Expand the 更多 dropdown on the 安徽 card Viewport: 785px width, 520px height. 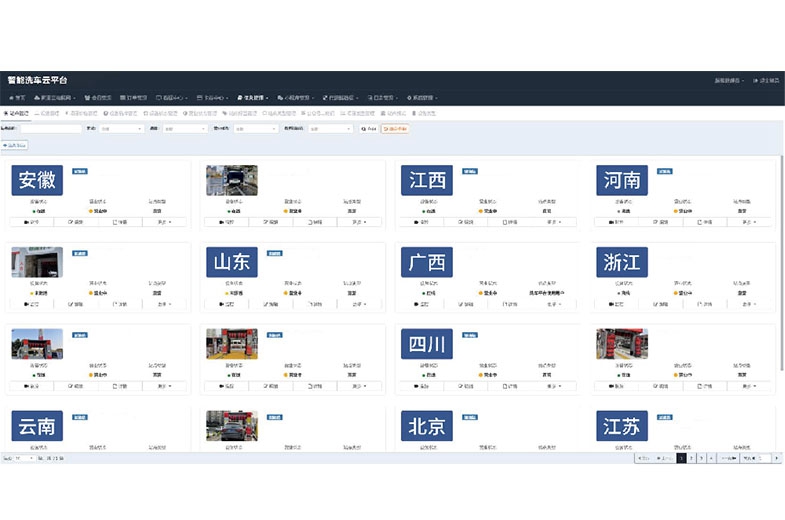(164, 222)
